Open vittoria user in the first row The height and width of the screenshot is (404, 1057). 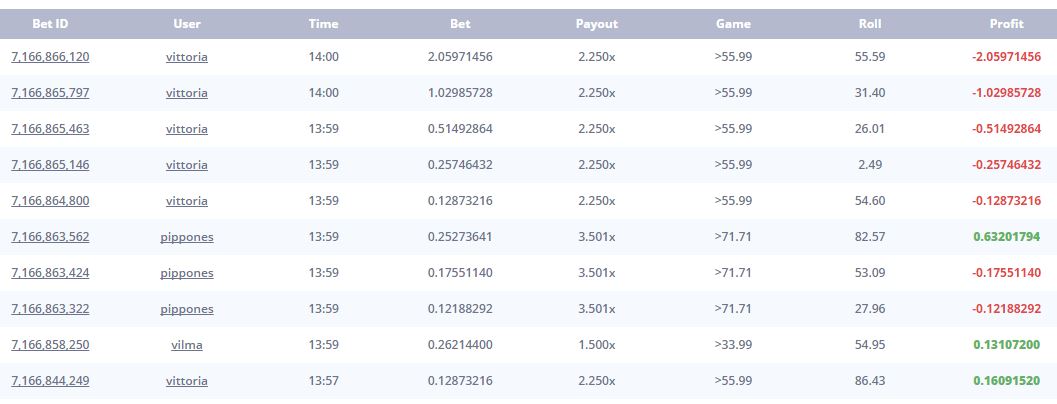click(187, 57)
